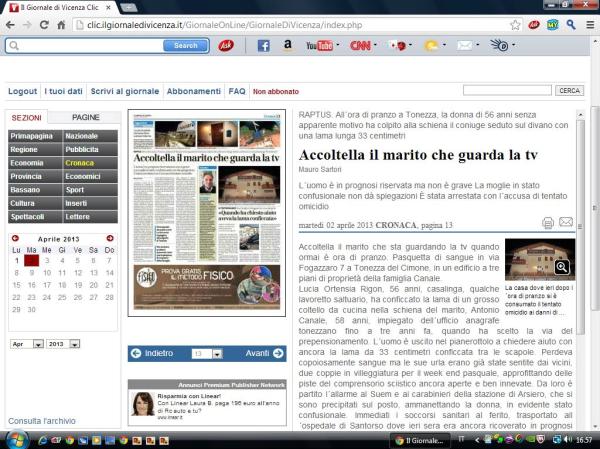
Task: Open the Sport section
Action: click(x=76, y=189)
